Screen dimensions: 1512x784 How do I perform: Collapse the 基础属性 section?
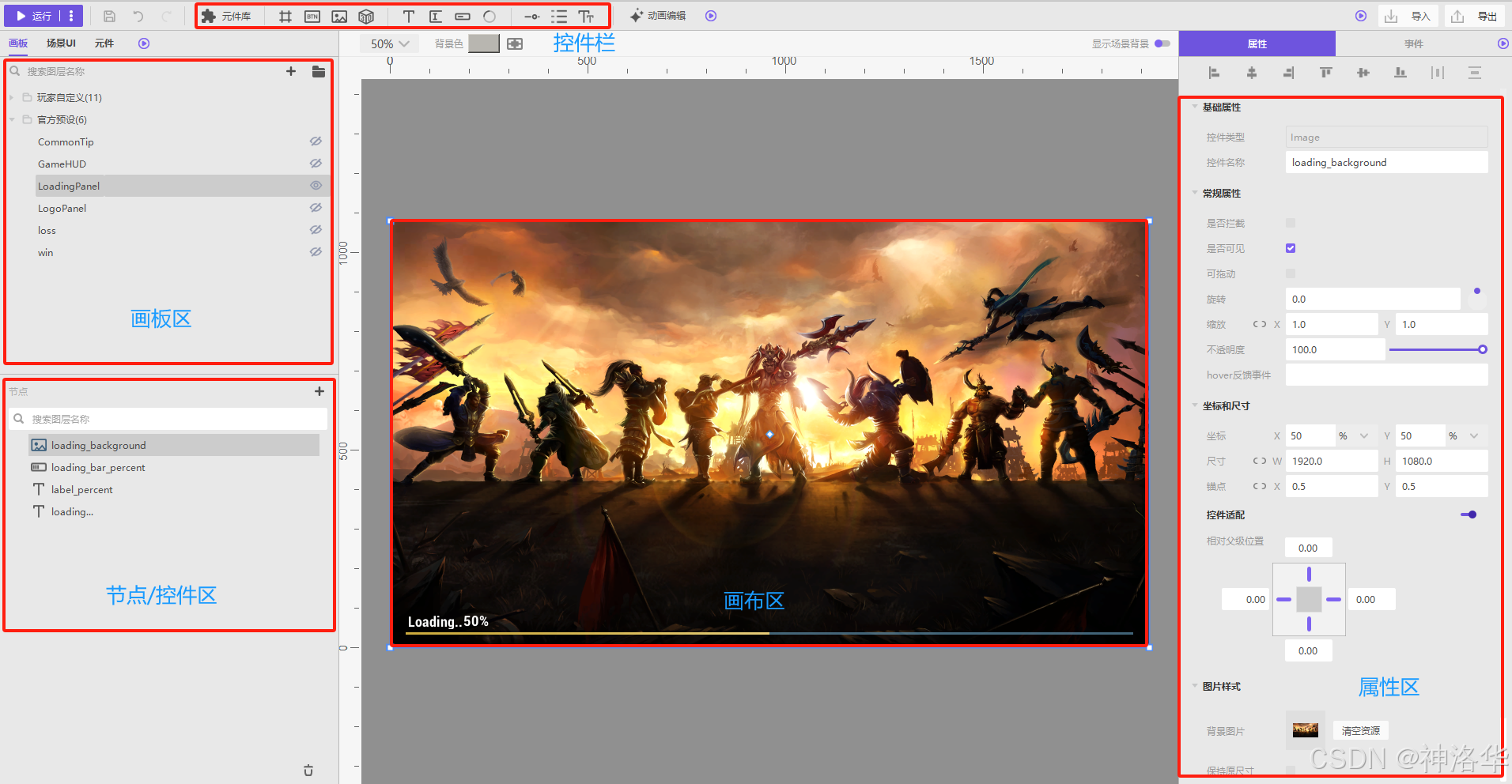click(1195, 107)
